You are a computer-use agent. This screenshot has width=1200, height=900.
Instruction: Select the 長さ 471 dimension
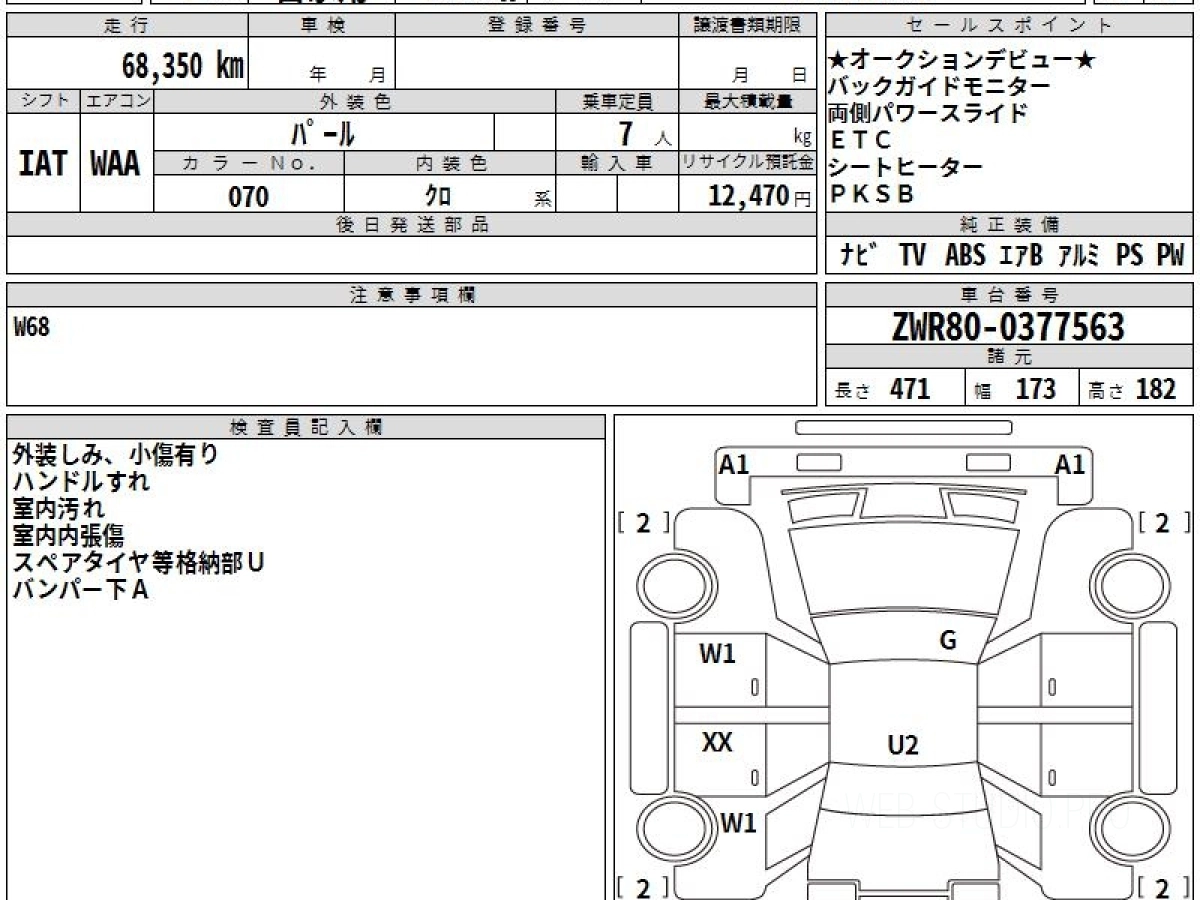point(883,389)
